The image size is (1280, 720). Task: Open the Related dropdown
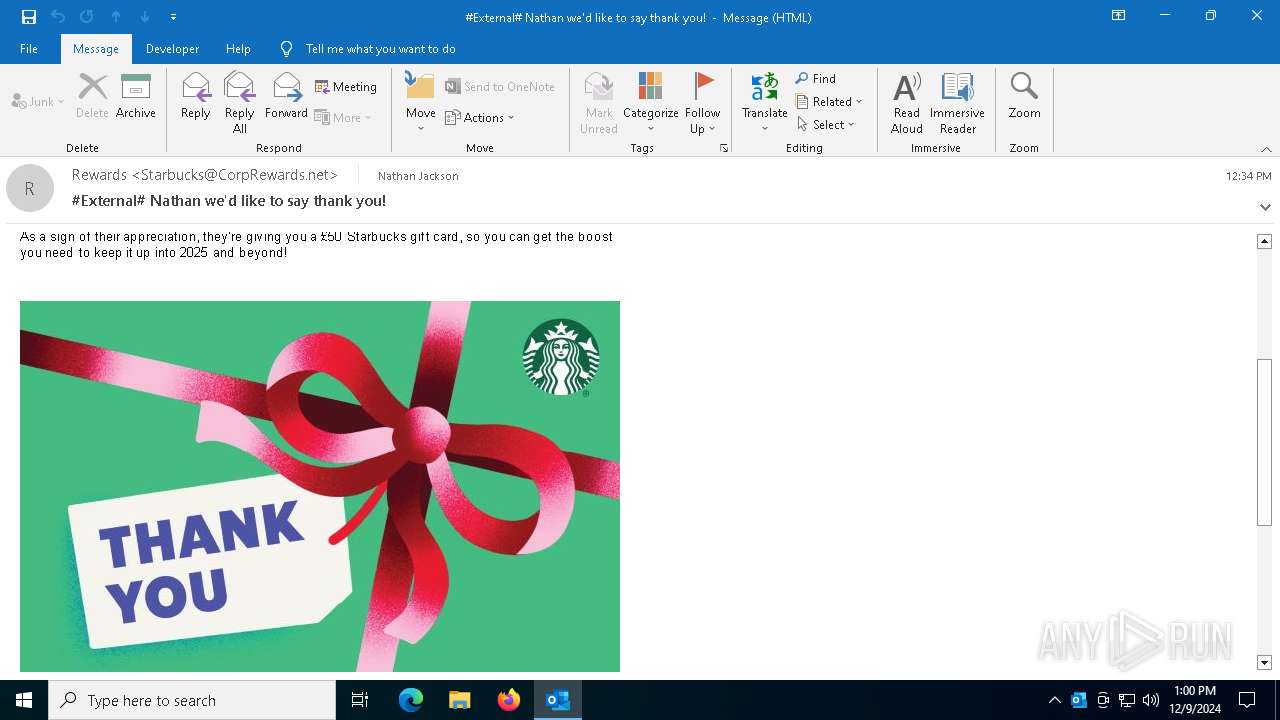pyautogui.click(x=829, y=102)
